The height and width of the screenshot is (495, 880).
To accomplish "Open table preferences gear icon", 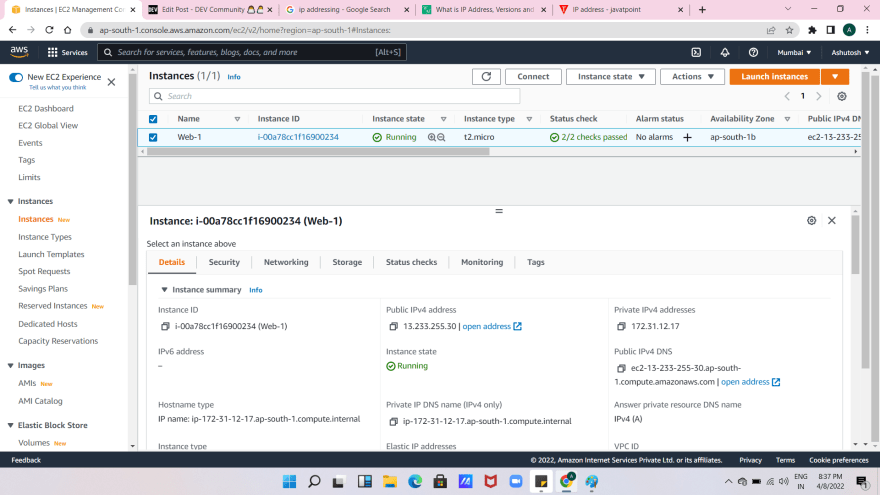I will (841, 96).
